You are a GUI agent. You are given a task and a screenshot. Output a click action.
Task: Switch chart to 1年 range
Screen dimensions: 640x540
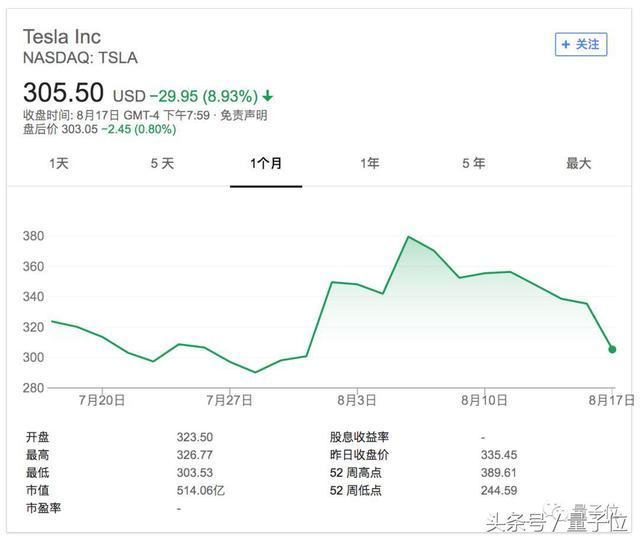pos(370,163)
